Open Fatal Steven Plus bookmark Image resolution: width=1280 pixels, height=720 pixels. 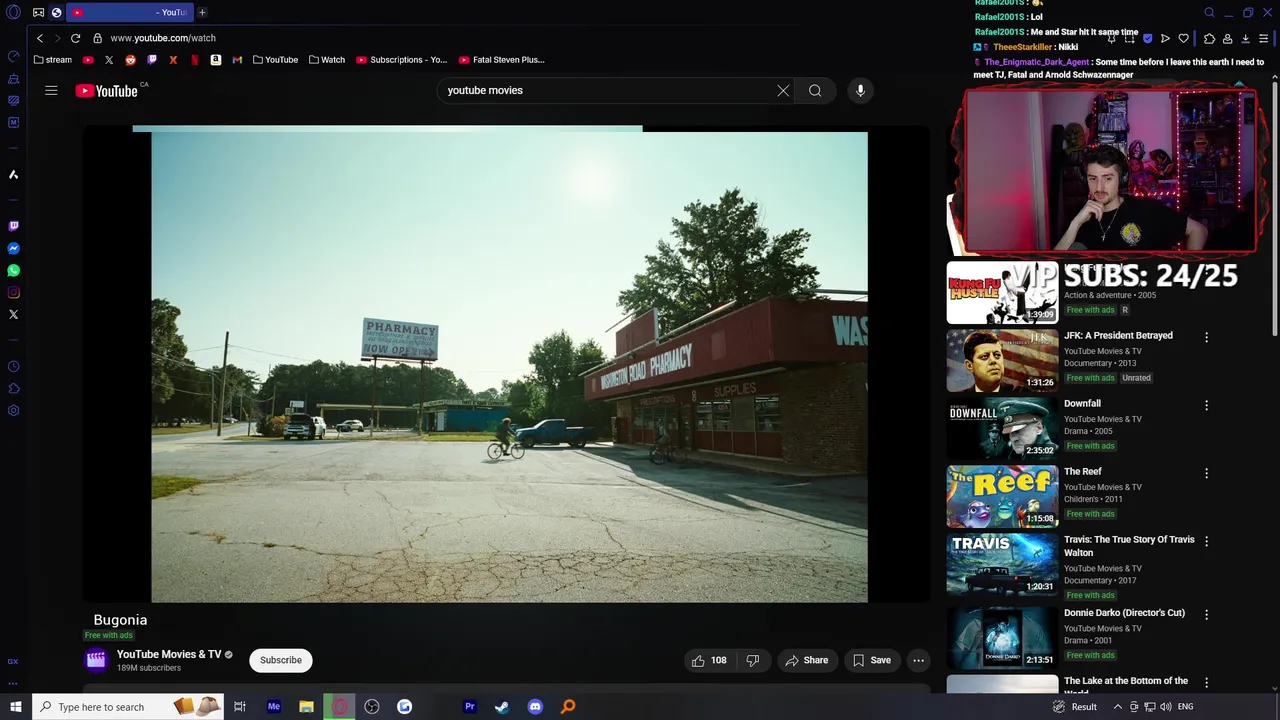(501, 60)
